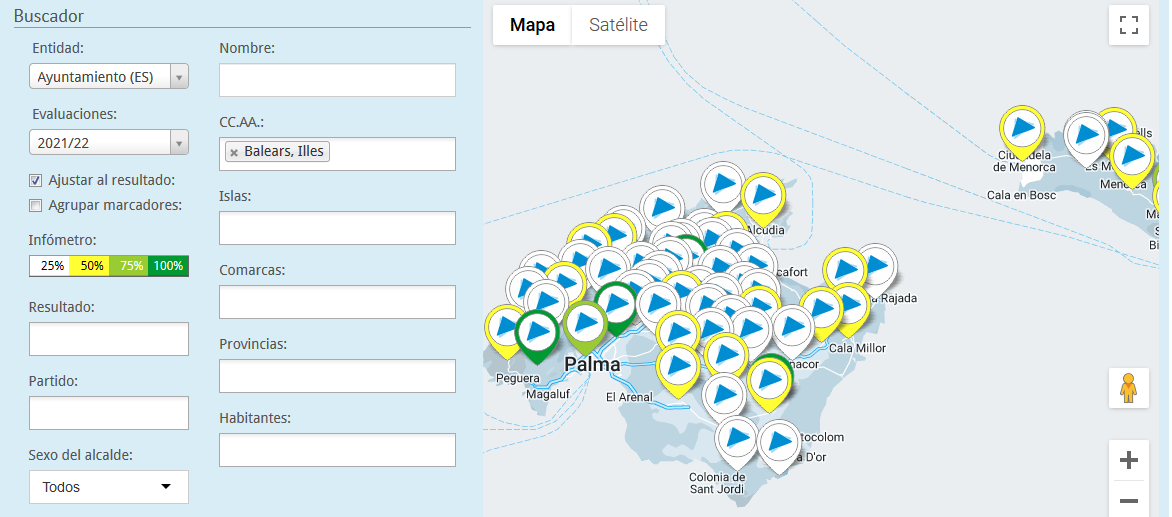Viewport: 1172px width, 517px height.
Task: Enable Agrupar marcadores checkbox
Action: tap(35, 205)
